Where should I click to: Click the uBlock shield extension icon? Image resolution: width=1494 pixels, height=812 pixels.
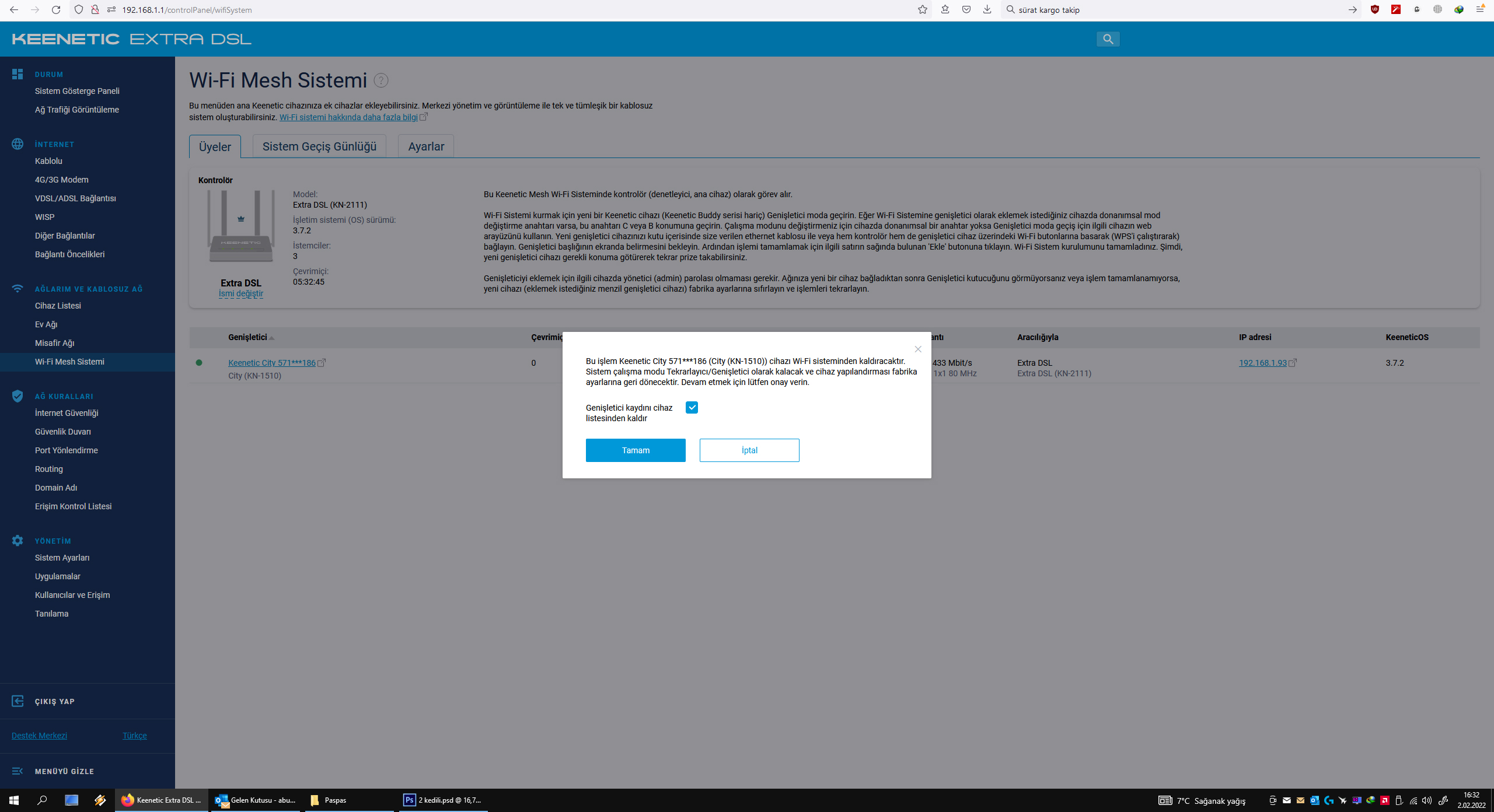point(1375,10)
